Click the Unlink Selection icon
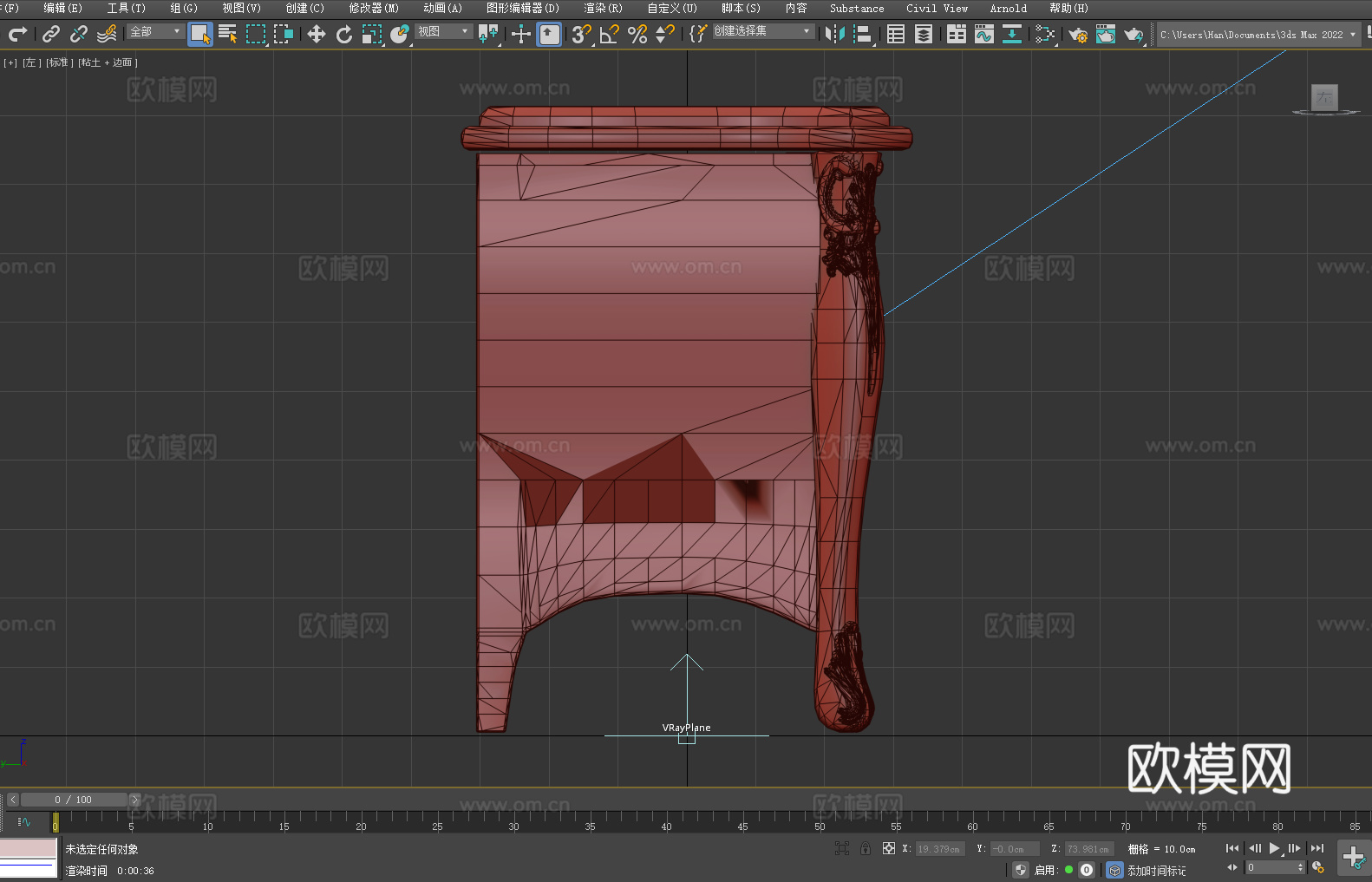 pos(79,35)
